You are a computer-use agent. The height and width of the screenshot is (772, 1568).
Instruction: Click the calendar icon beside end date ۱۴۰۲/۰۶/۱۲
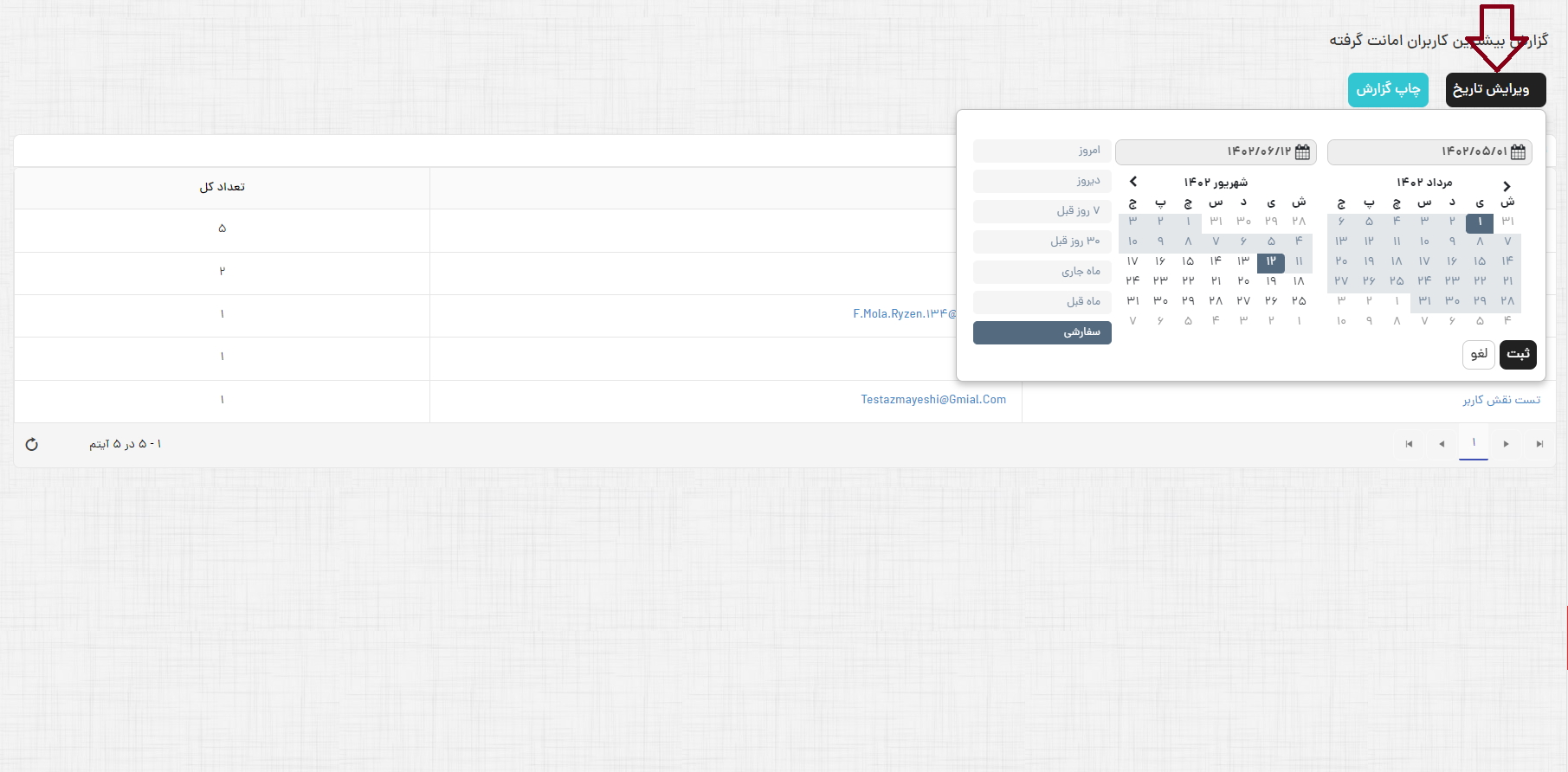(x=1302, y=152)
